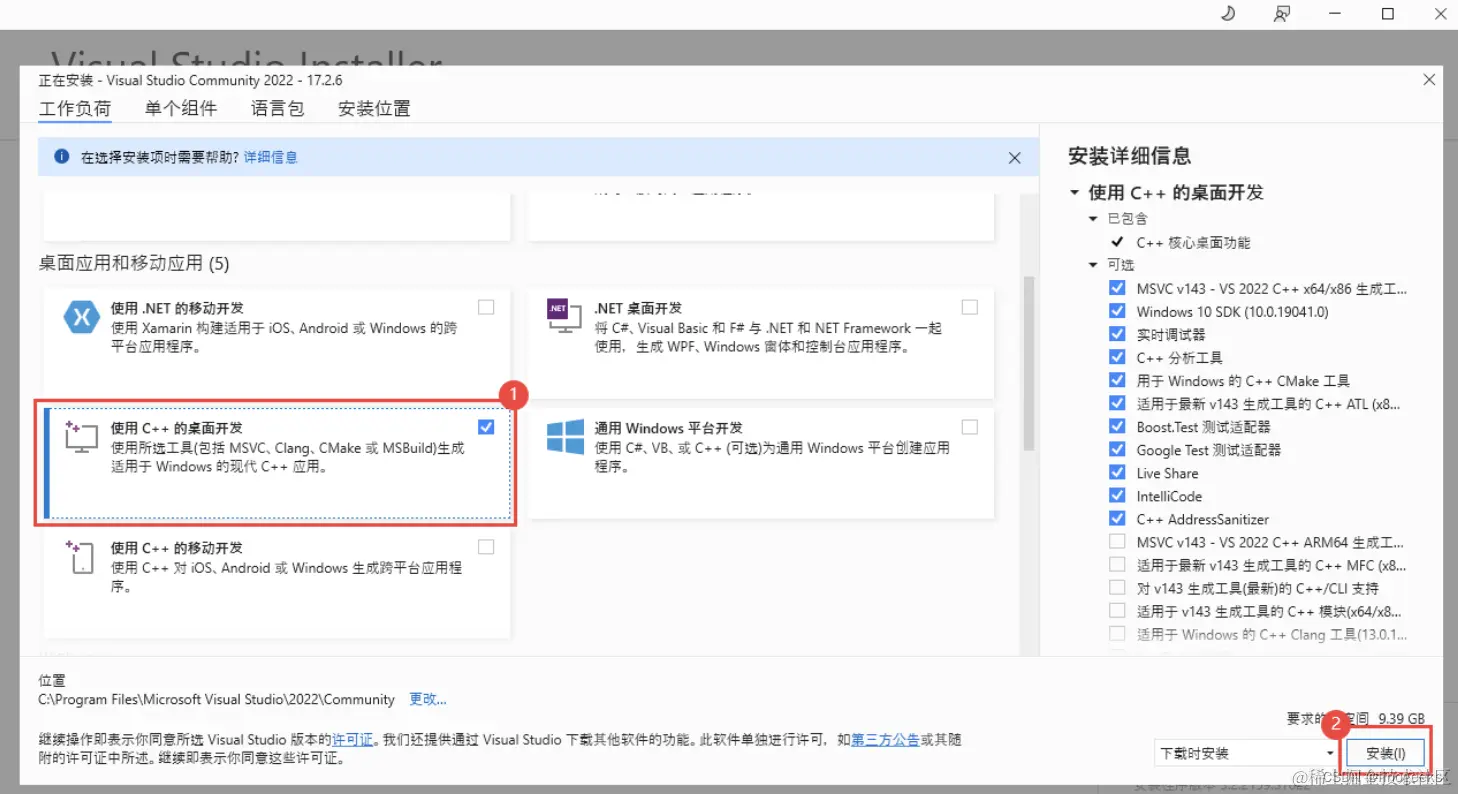The image size is (1458, 794).
Task: Toggle dark mode moon icon in title bar
Action: 1229,13
